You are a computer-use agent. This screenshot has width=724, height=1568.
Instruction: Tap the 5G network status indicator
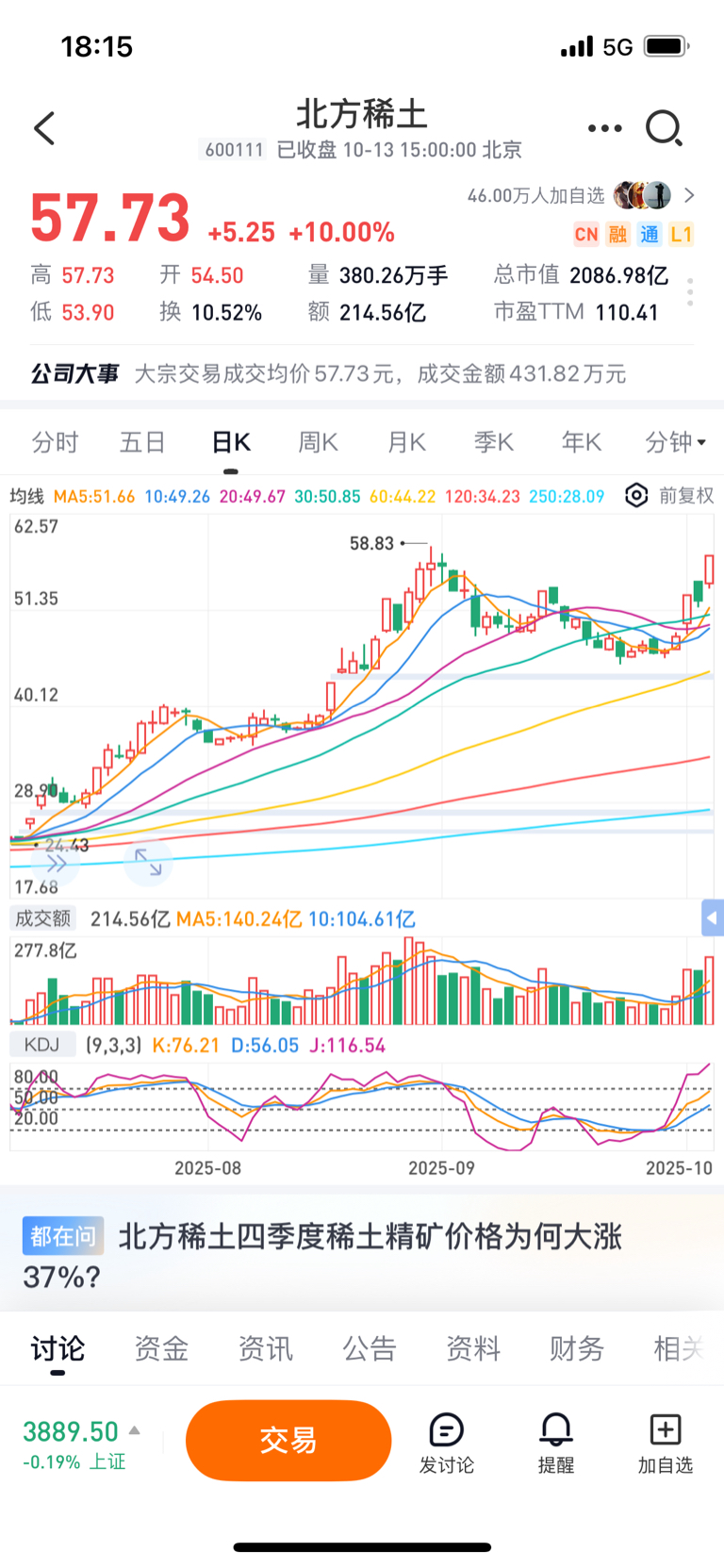(617, 46)
